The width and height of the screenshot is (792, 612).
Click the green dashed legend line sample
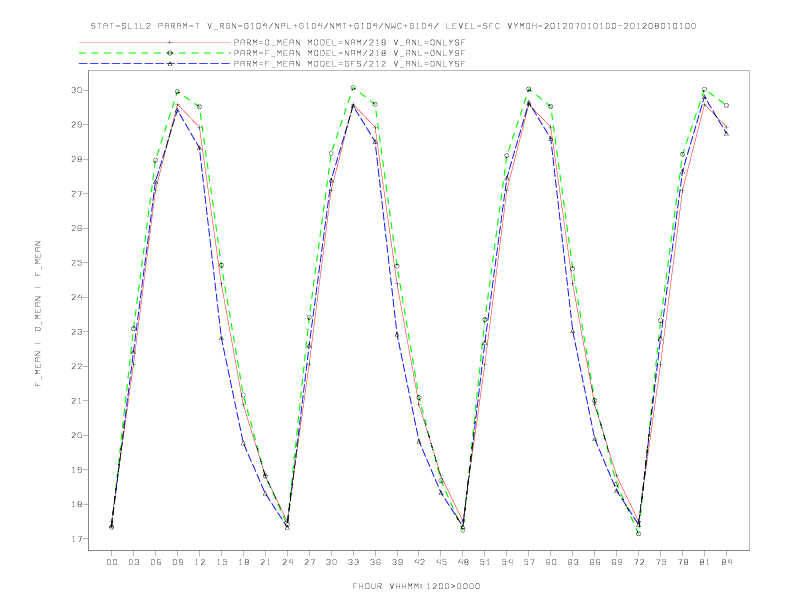click(x=155, y=53)
